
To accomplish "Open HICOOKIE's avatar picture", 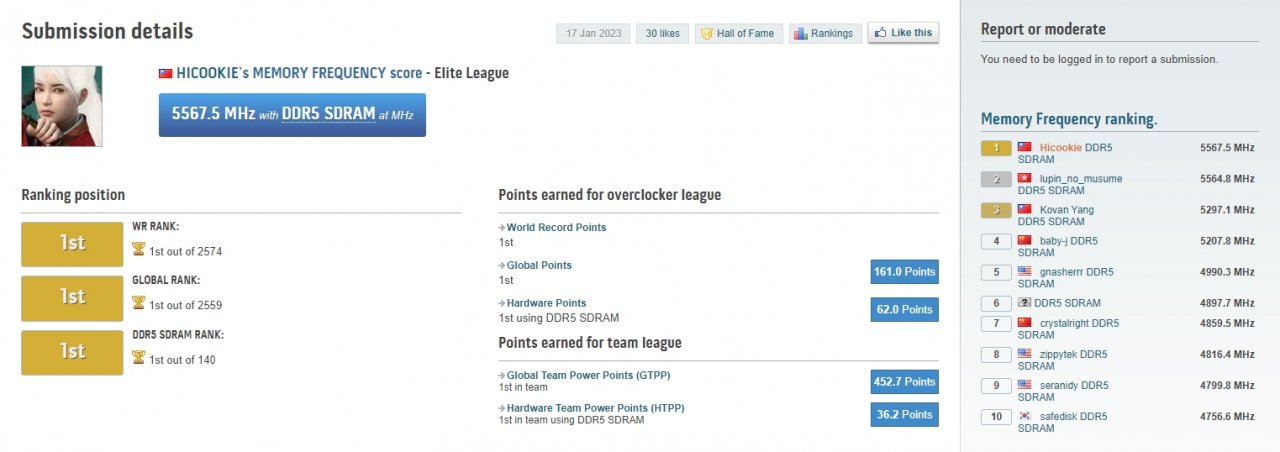I will pyautogui.click(x=61, y=106).
